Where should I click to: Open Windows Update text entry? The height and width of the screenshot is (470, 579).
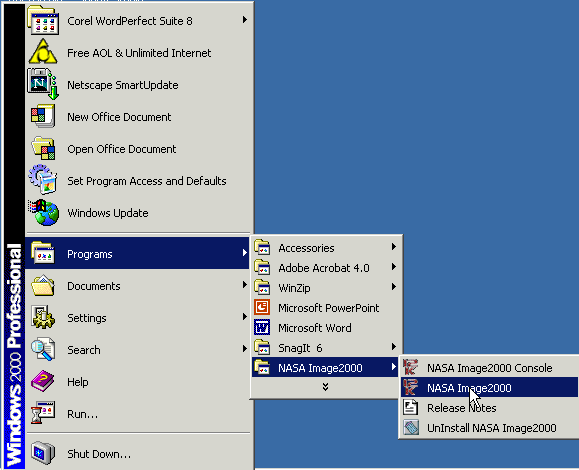107,213
